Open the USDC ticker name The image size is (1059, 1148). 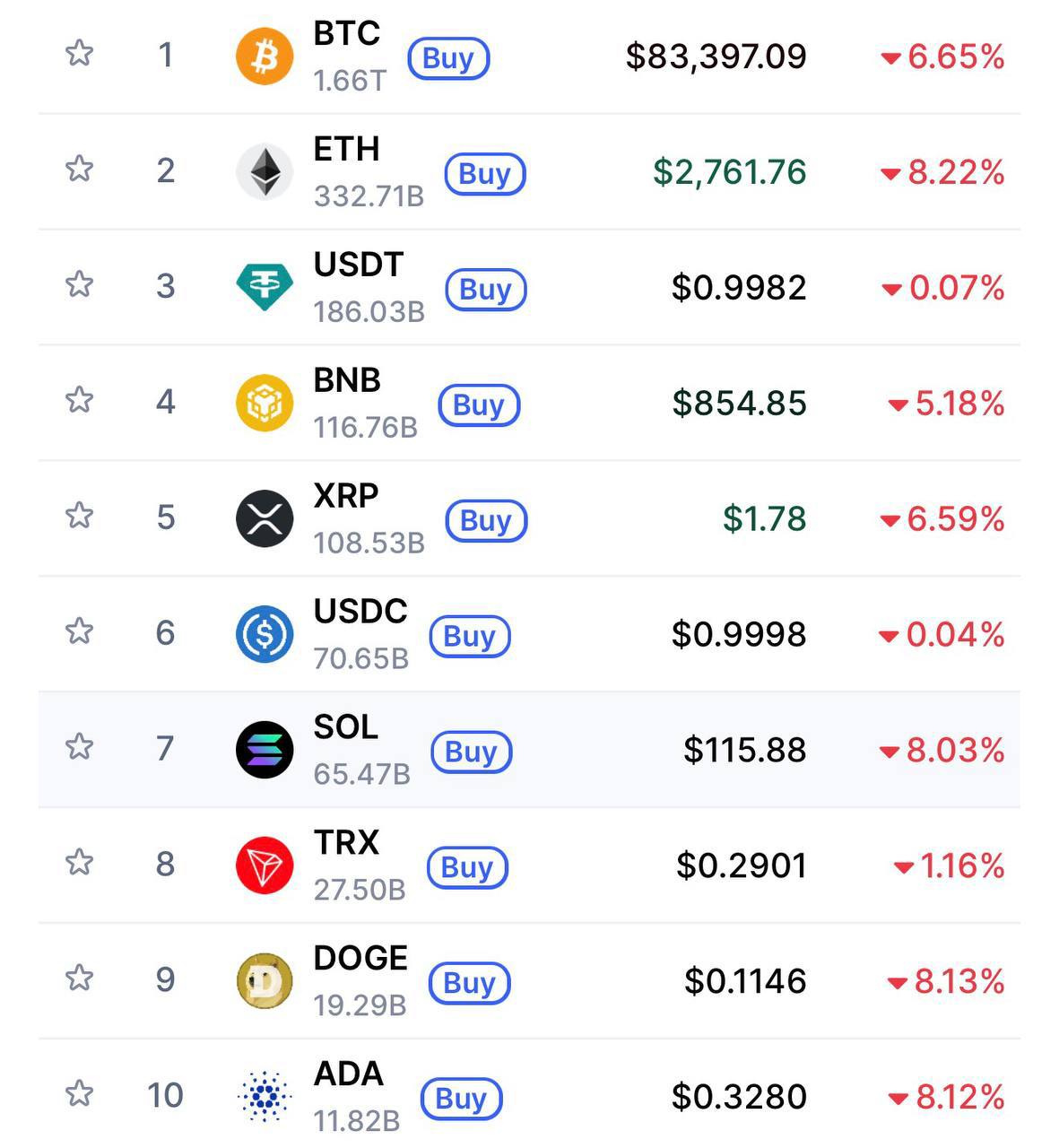[x=360, y=612]
